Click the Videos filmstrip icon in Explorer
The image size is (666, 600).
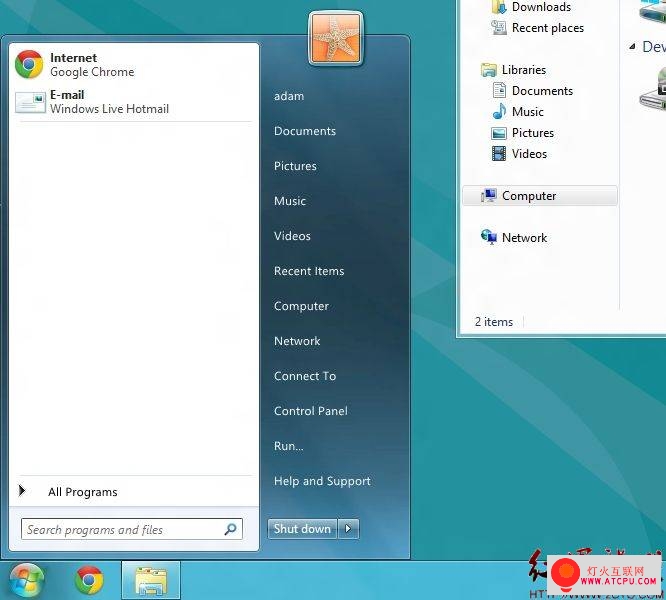[x=499, y=153]
